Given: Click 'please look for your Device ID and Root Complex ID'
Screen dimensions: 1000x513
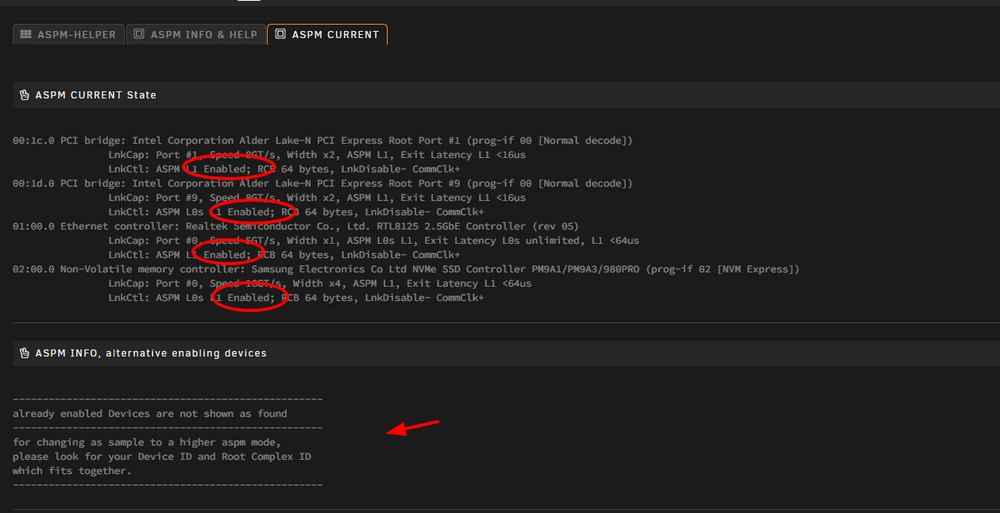Looking at the screenshot, I should click(x=162, y=456).
